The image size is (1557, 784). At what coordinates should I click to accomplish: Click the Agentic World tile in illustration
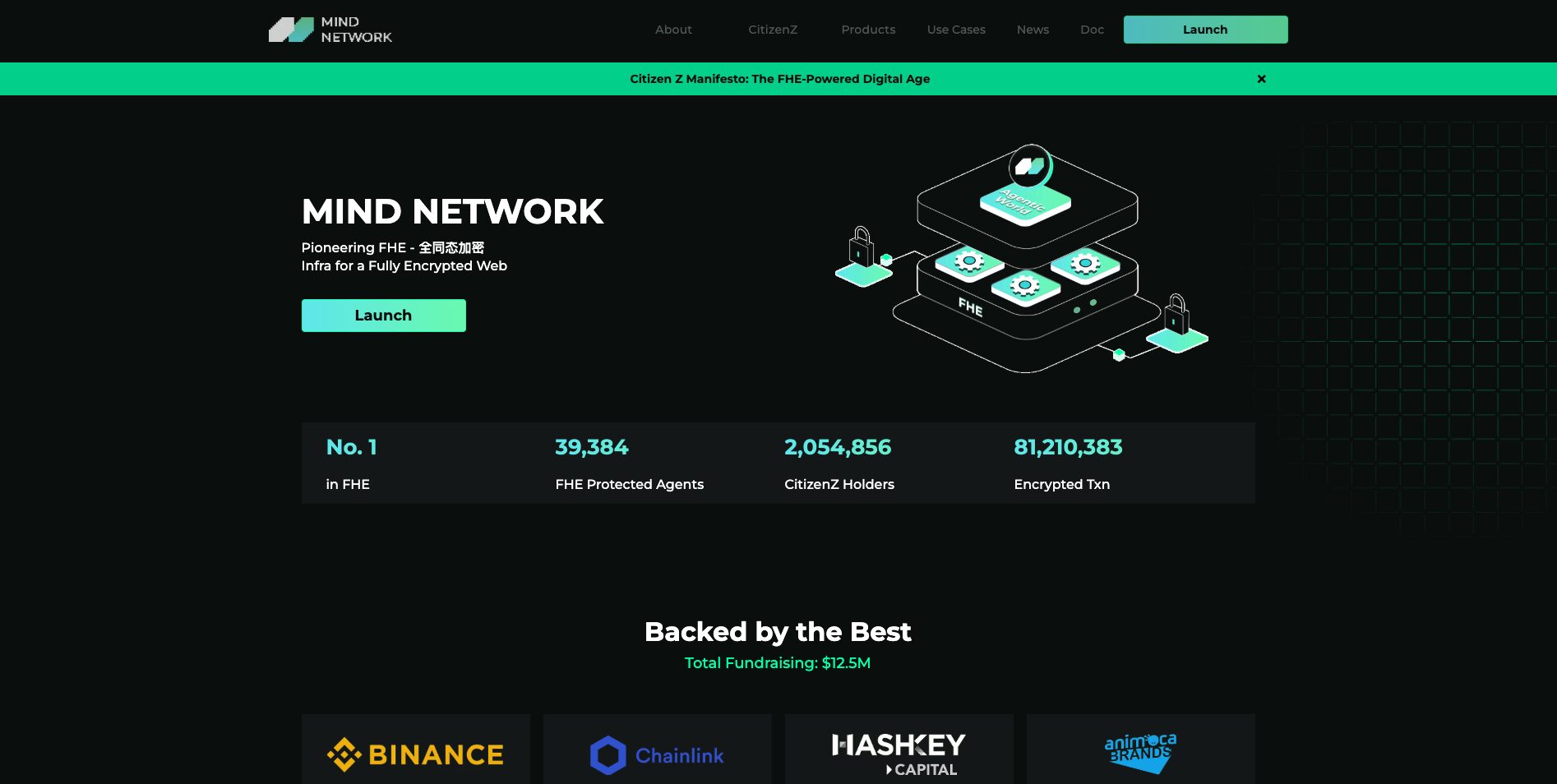coord(1024,201)
